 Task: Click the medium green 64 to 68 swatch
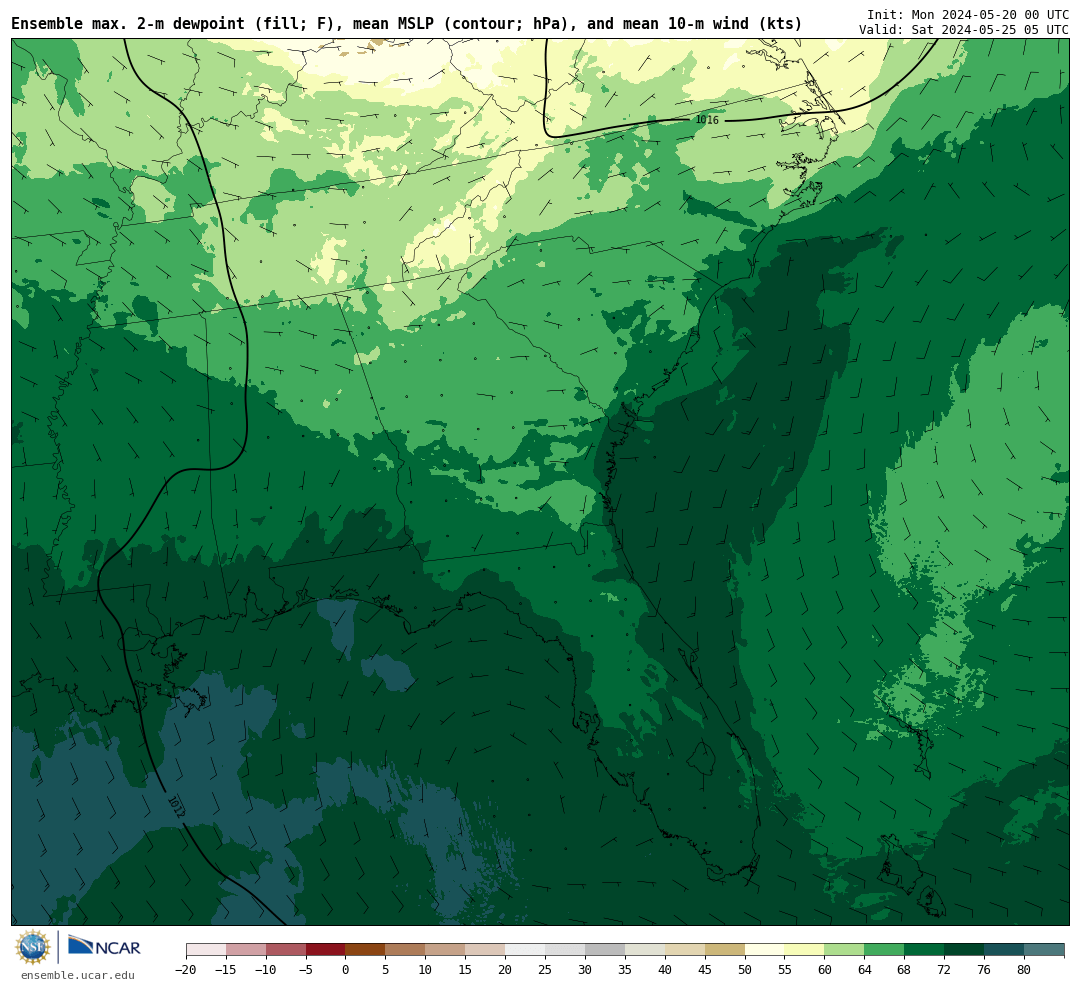885,950
